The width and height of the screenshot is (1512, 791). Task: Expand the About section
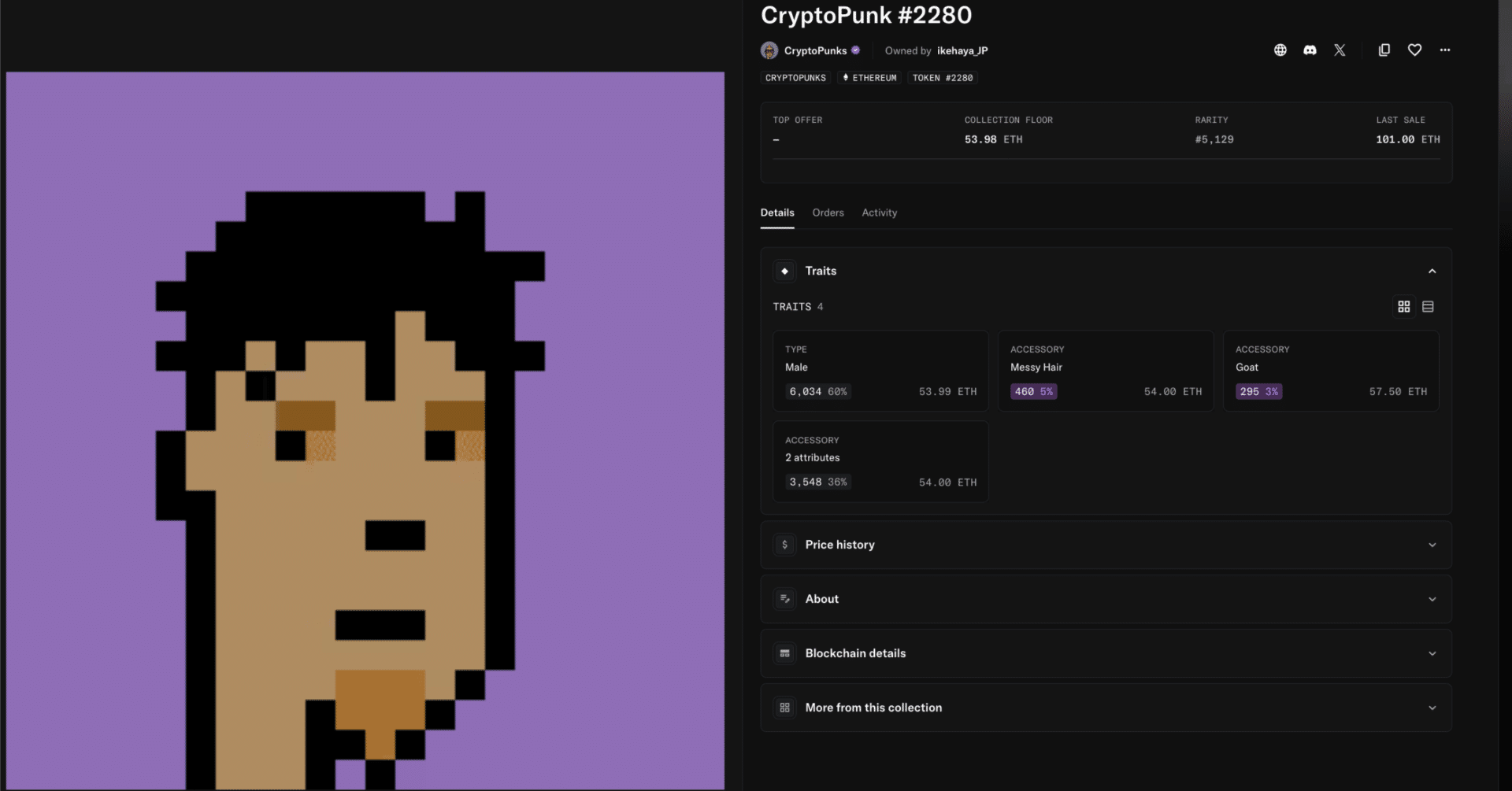pyautogui.click(x=1106, y=599)
